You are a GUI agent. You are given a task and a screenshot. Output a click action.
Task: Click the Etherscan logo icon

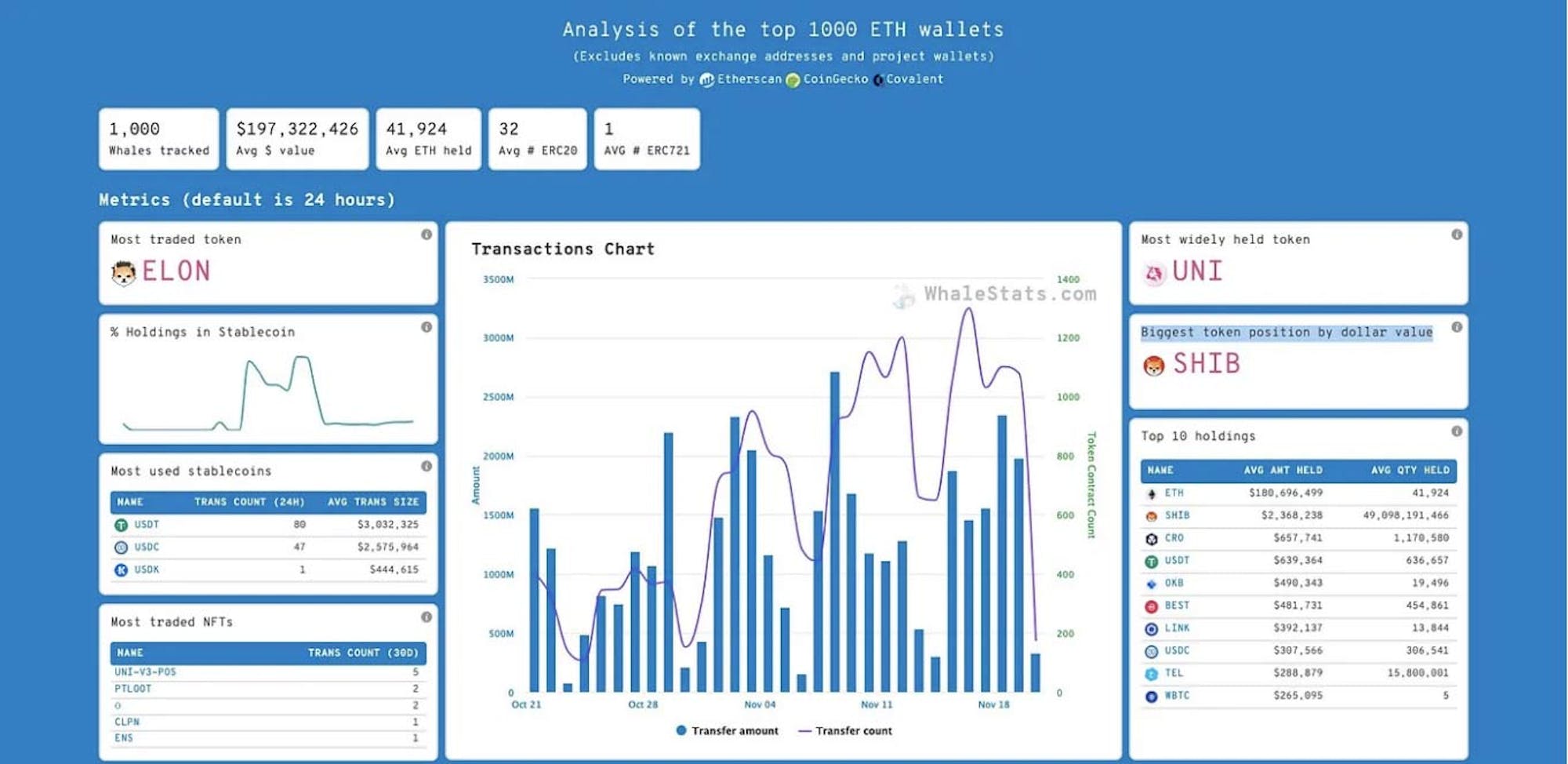(x=706, y=80)
